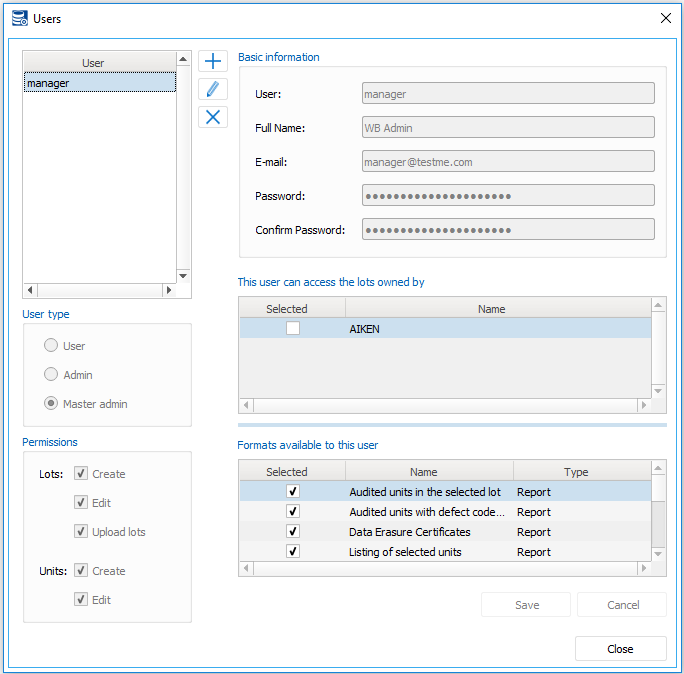Click formats table scroll down arrow
The width and height of the screenshot is (684, 674).
[658, 554]
